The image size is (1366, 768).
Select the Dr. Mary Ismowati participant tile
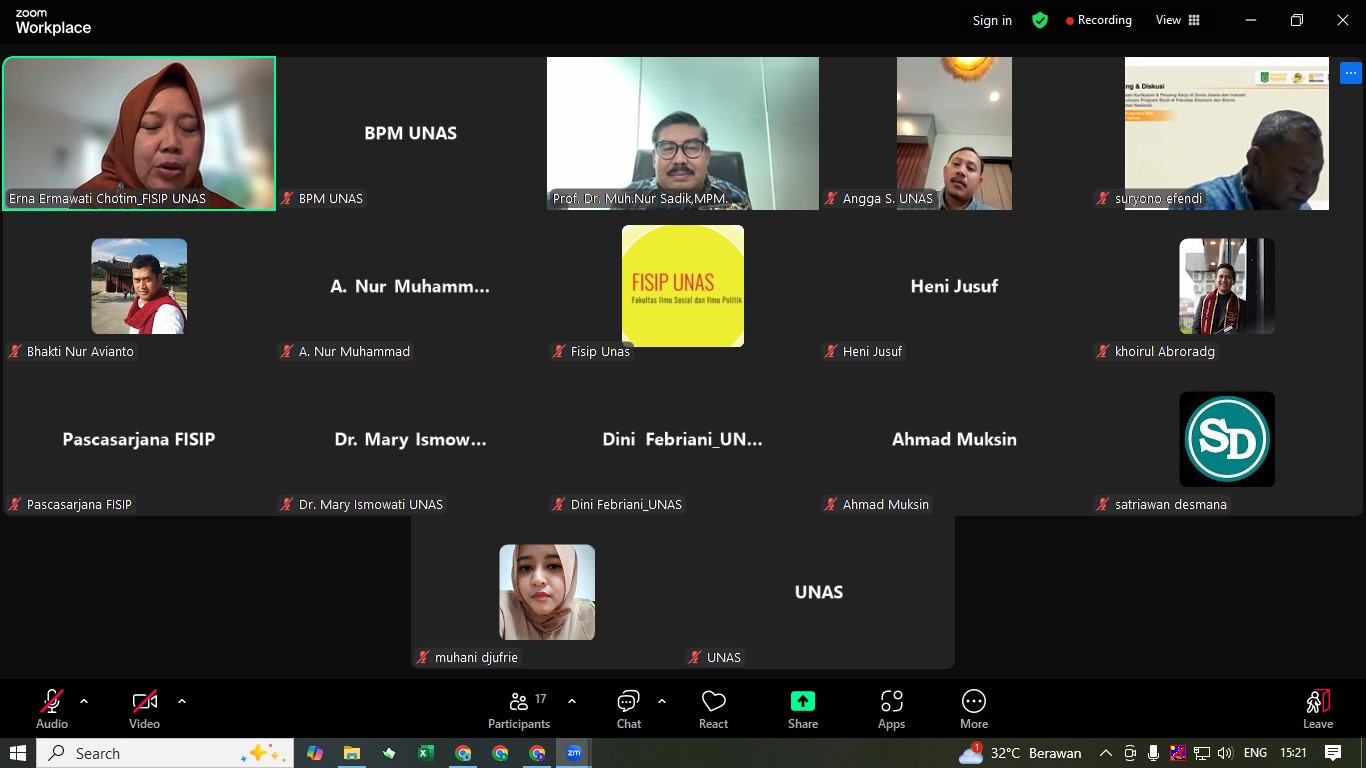[x=411, y=439]
